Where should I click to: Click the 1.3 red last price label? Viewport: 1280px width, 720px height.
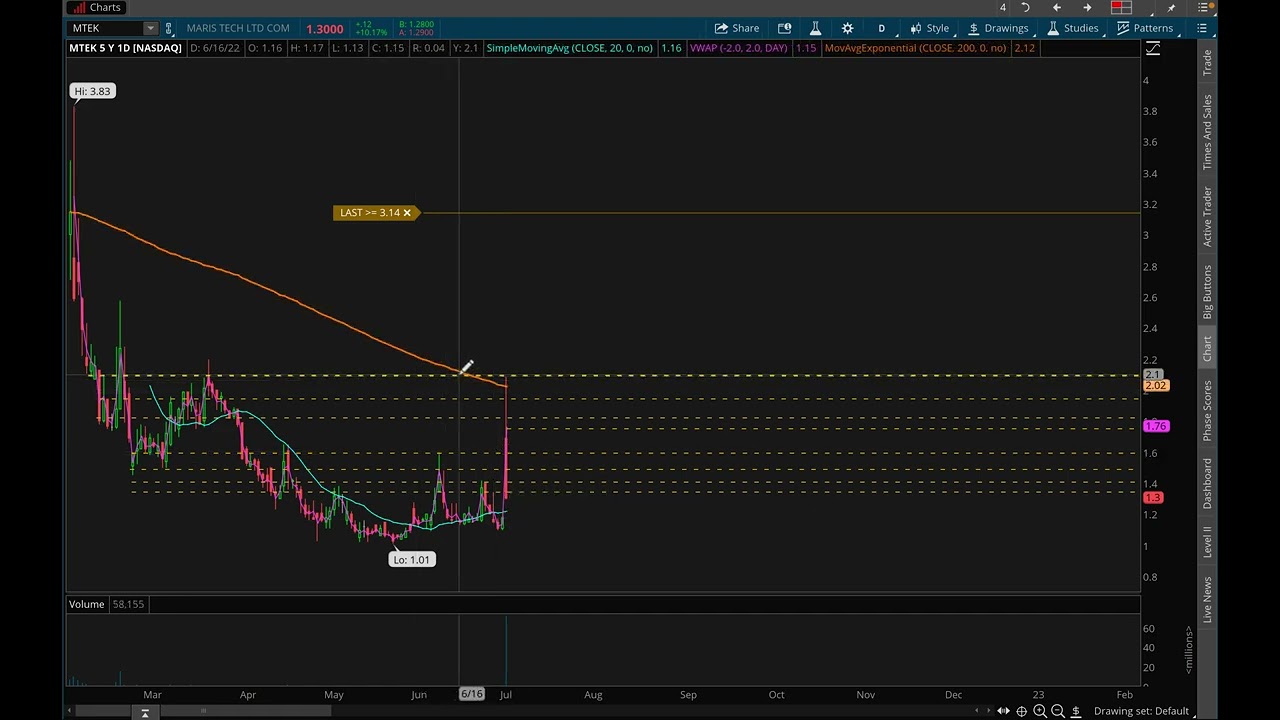point(1153,498)
